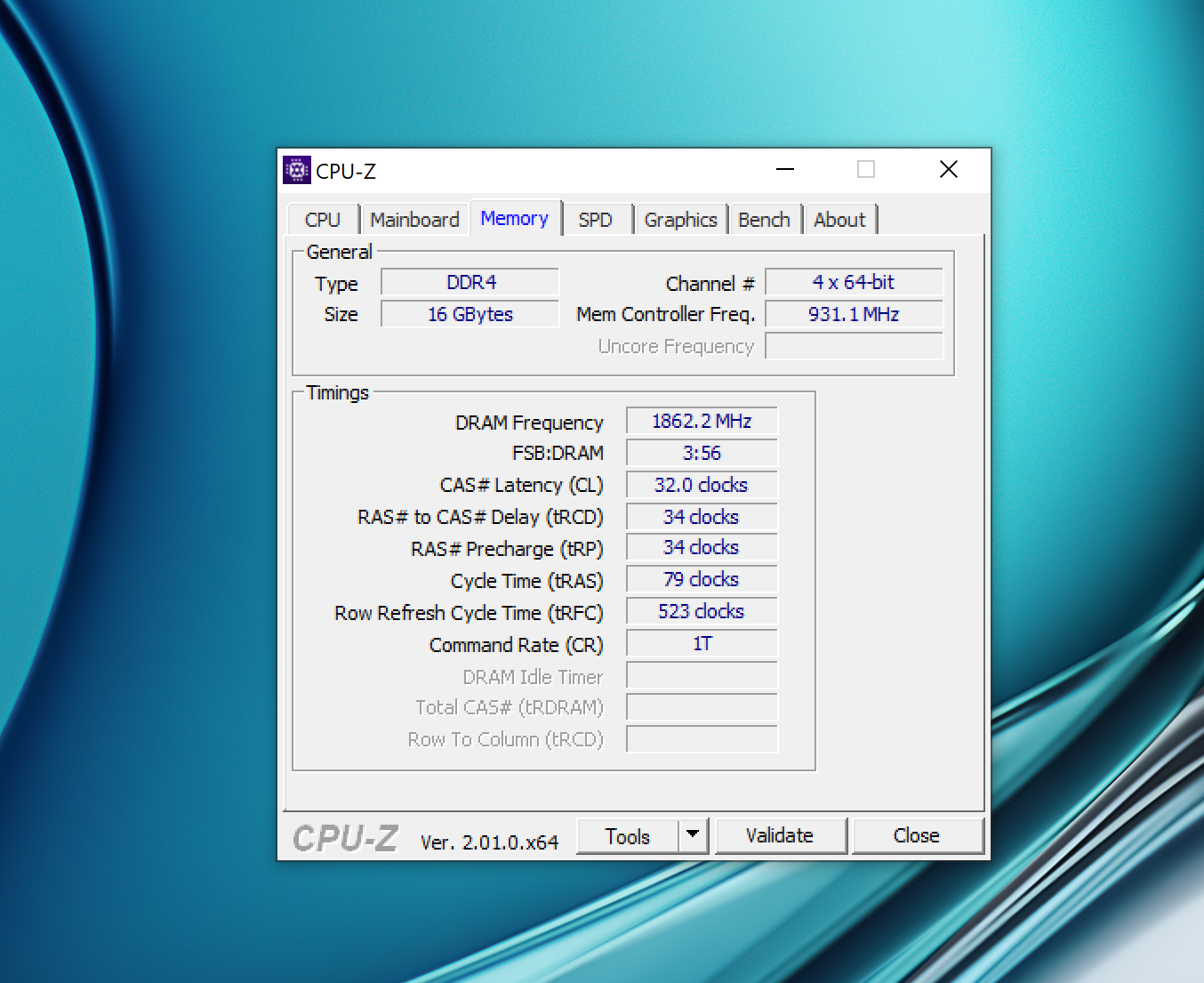Click the Row Refresh Cycle Time (tRFC) label
1204x983 pixels.
pyautogui.click(x=469, y=613)
